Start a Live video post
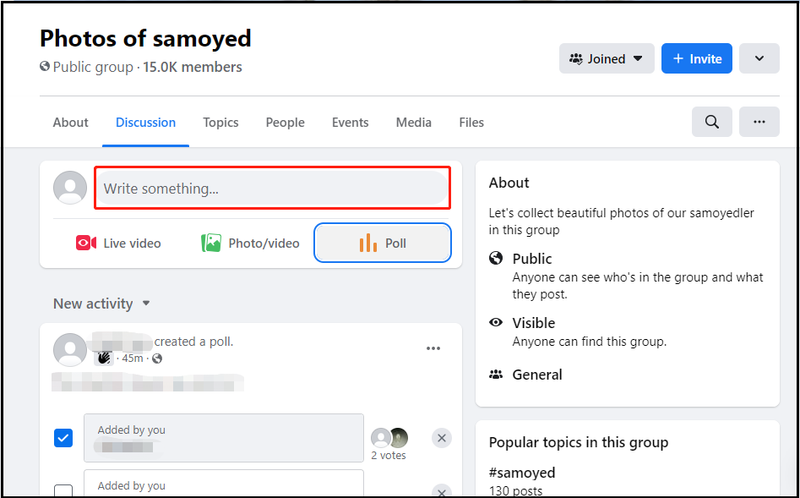 [x=118, y=243]
